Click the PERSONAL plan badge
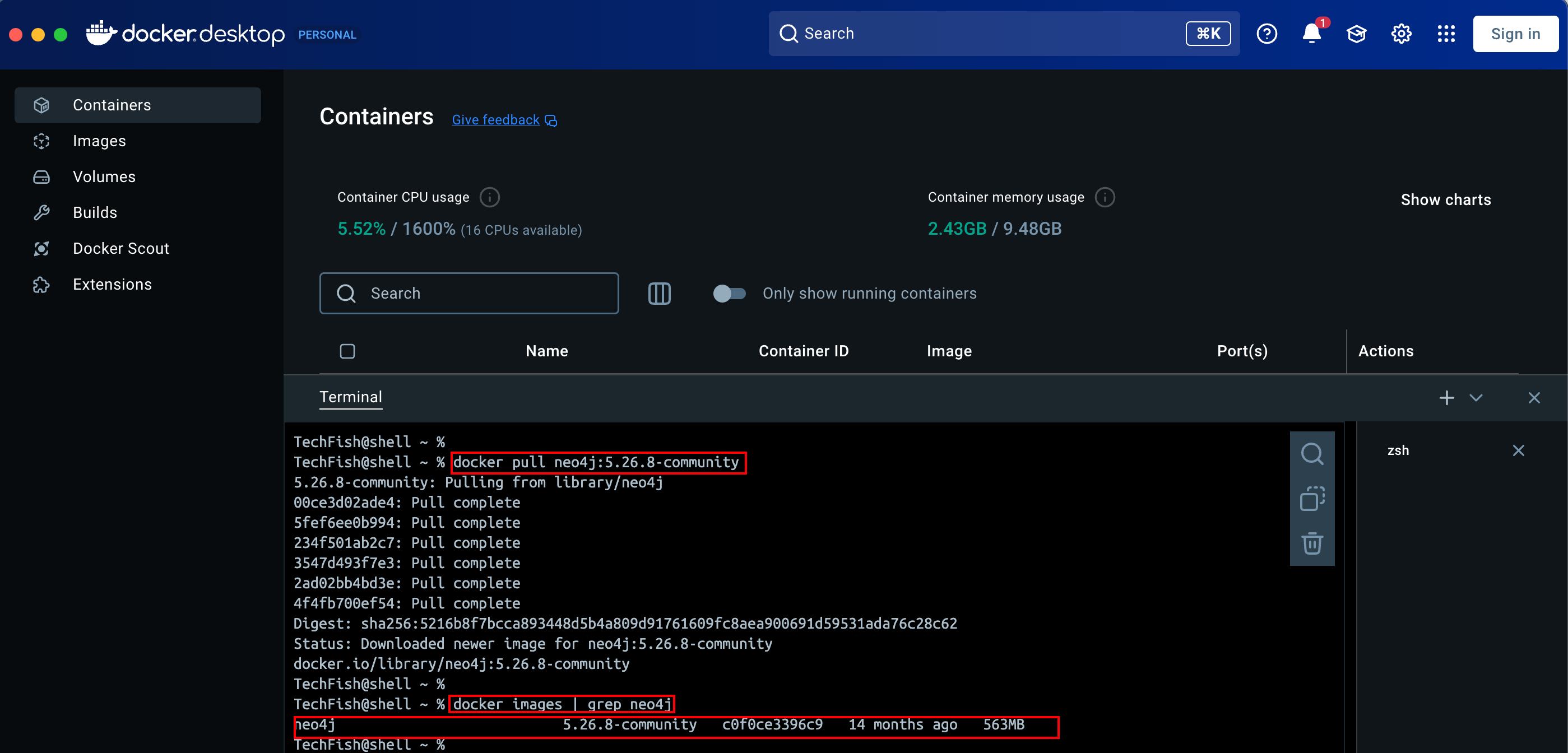Screen dimensions: 1568x753 pos(327,35)
